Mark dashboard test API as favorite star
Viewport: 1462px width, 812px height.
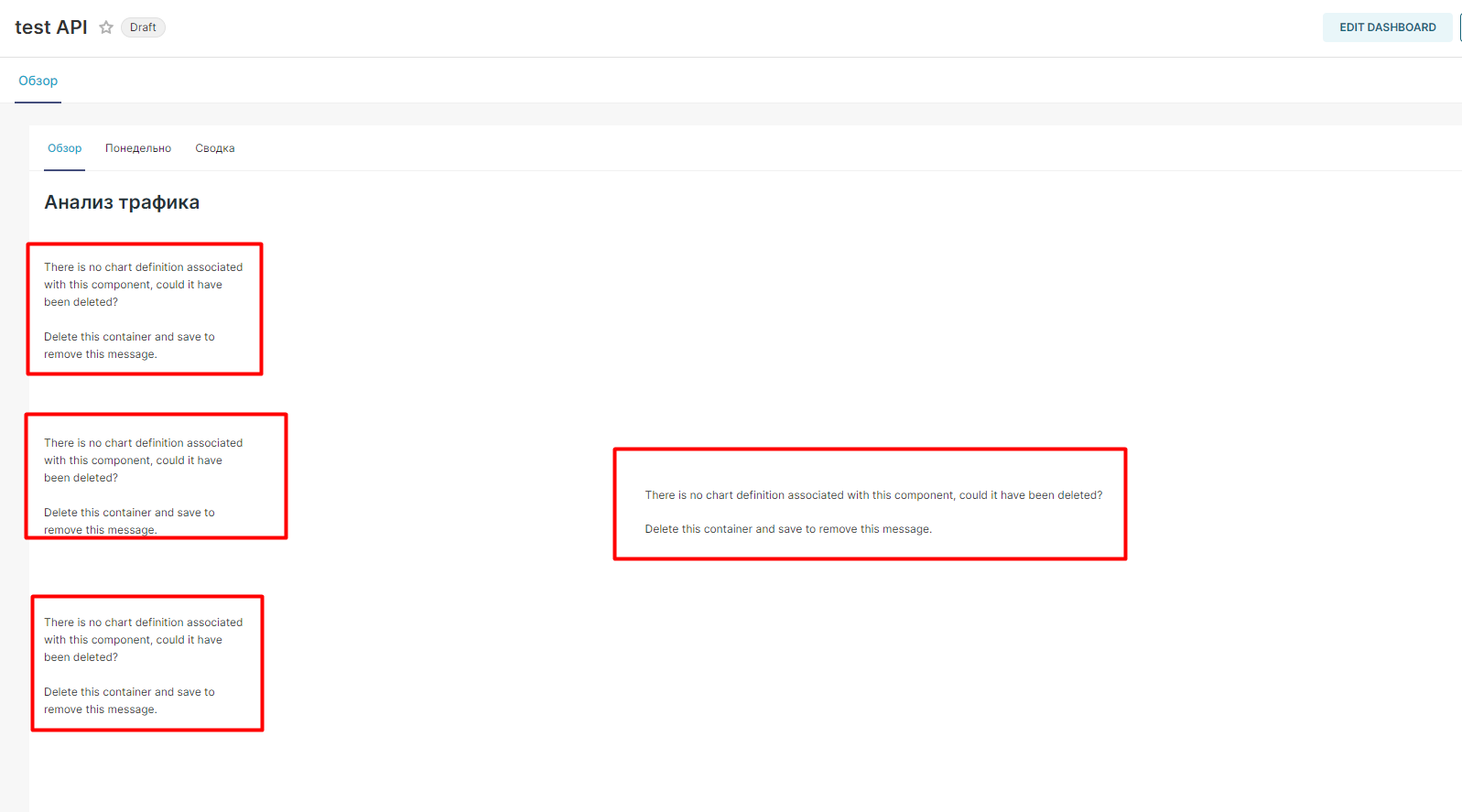(106, 27)
